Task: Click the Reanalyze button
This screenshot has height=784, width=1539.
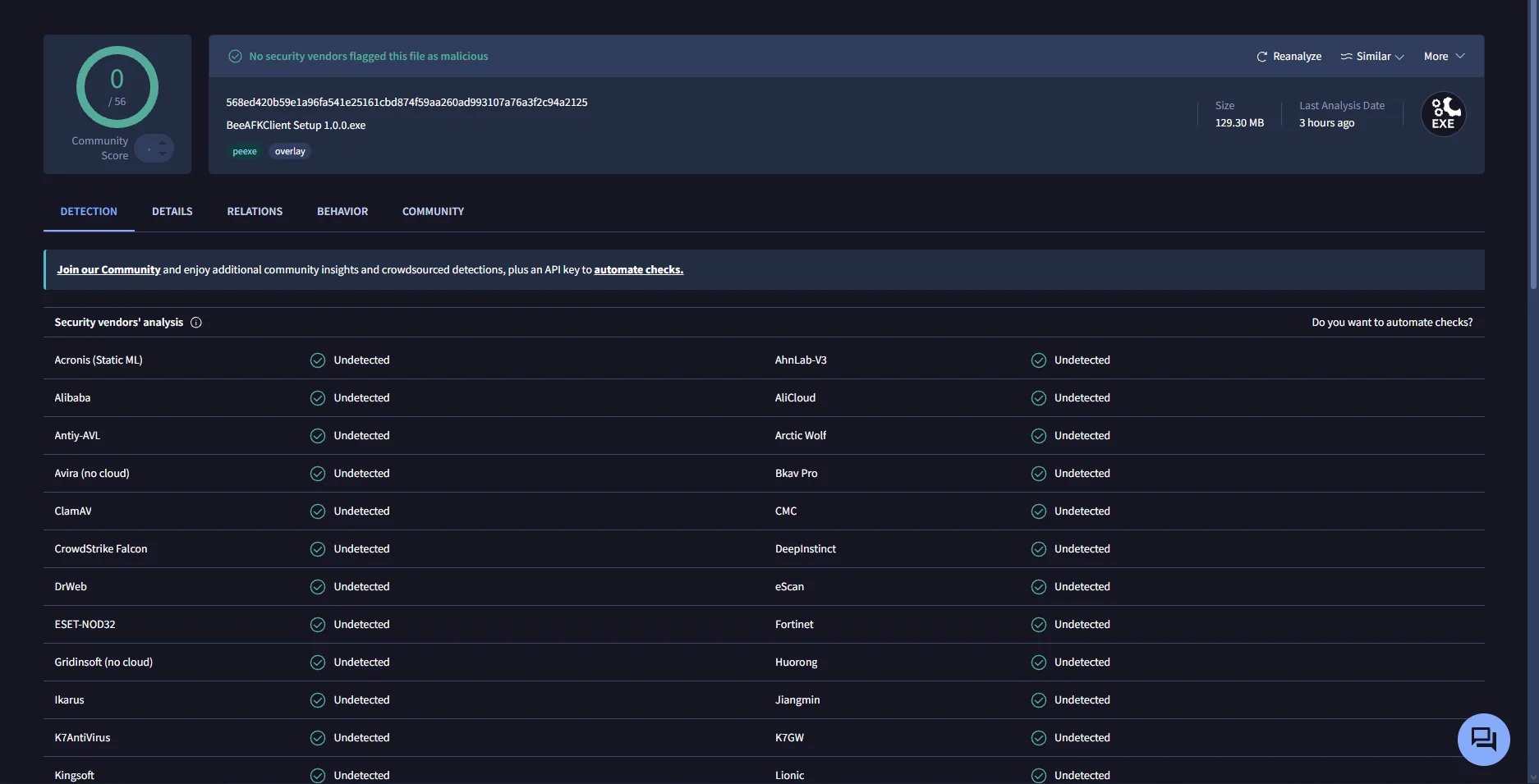Action: (x=1289, y=57)
